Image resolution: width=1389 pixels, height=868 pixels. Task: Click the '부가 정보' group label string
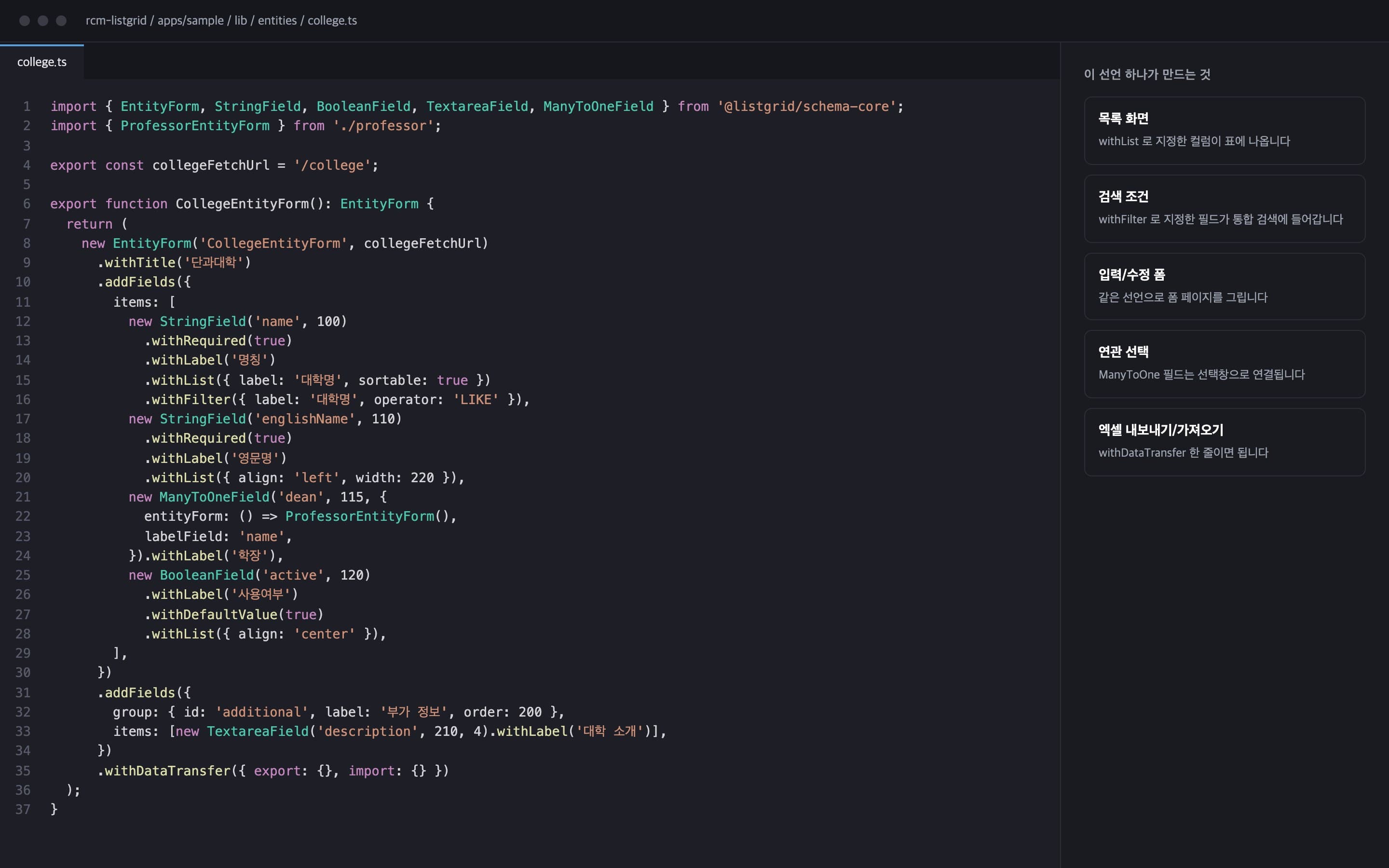click(414, 712)
